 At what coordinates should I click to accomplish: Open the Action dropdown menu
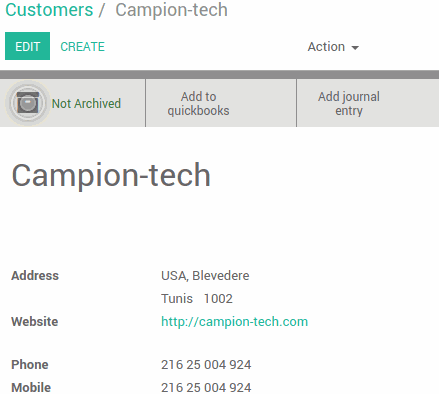pyautogui.click(x=333, y=47)
